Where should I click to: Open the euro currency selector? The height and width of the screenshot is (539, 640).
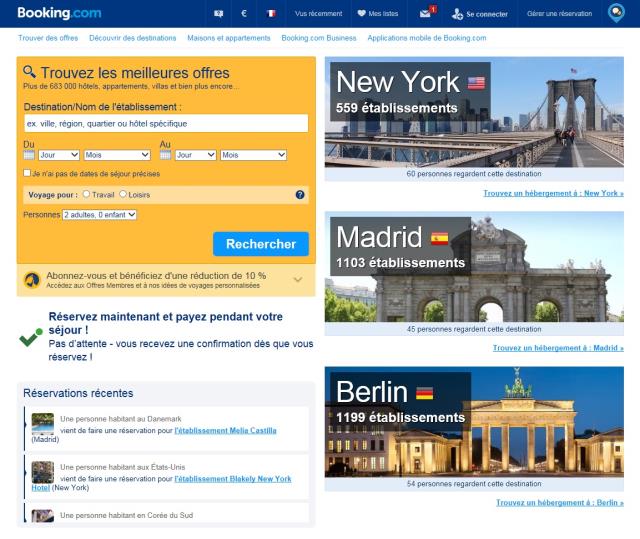tap(244, 13)
